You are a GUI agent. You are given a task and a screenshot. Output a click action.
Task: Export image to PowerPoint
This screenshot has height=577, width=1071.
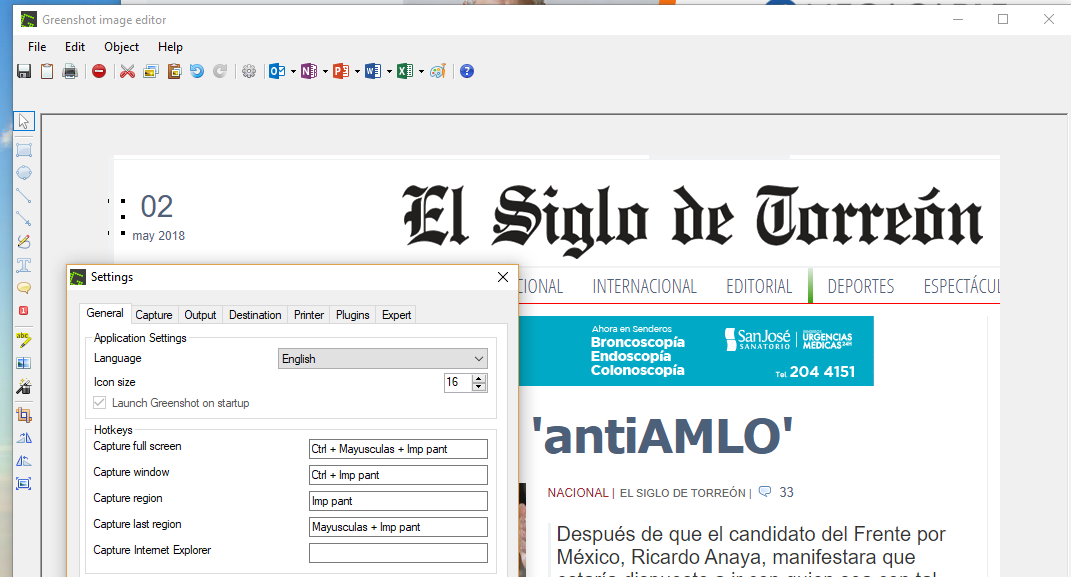(x=341, y=71)
